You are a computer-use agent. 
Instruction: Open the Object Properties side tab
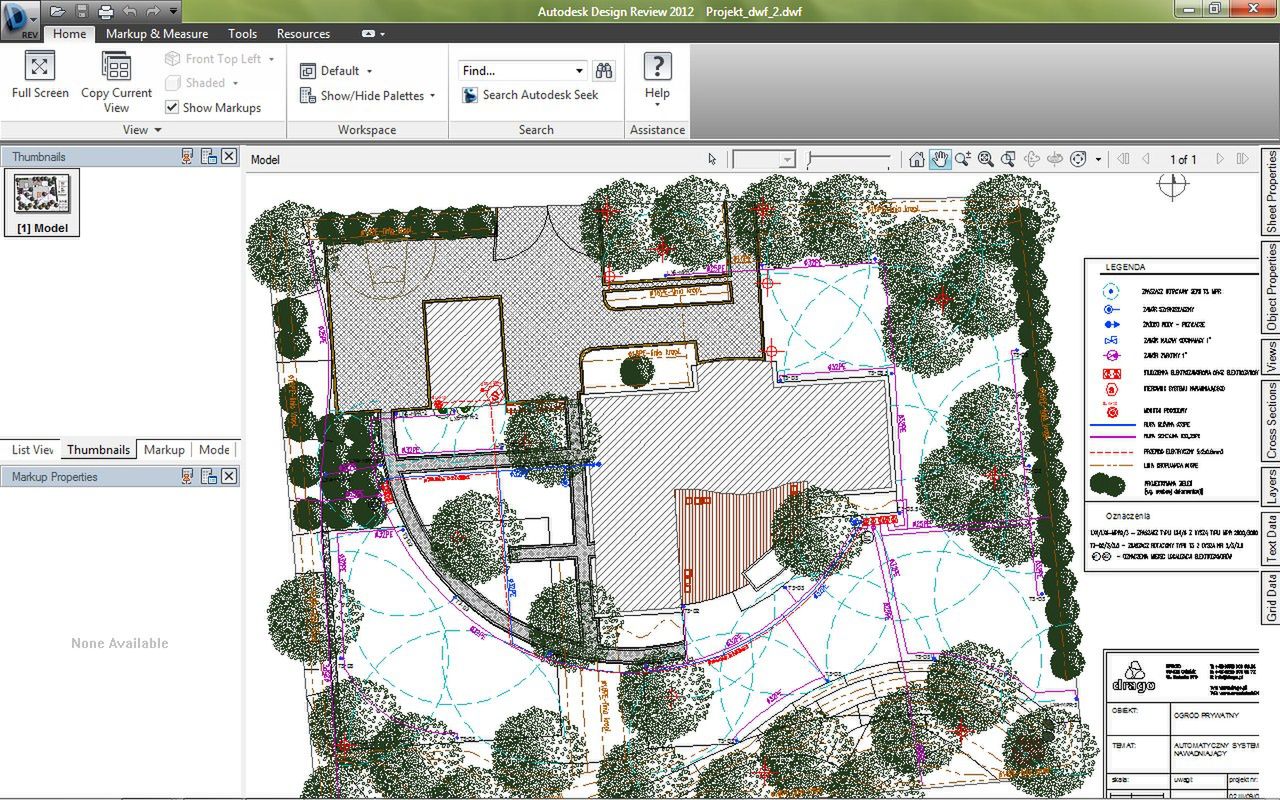1270,287
